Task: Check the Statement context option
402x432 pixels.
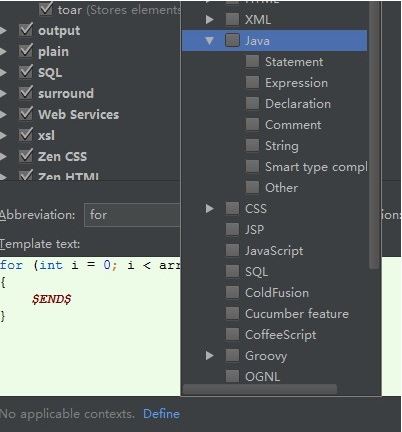Action: click(252, 61)
